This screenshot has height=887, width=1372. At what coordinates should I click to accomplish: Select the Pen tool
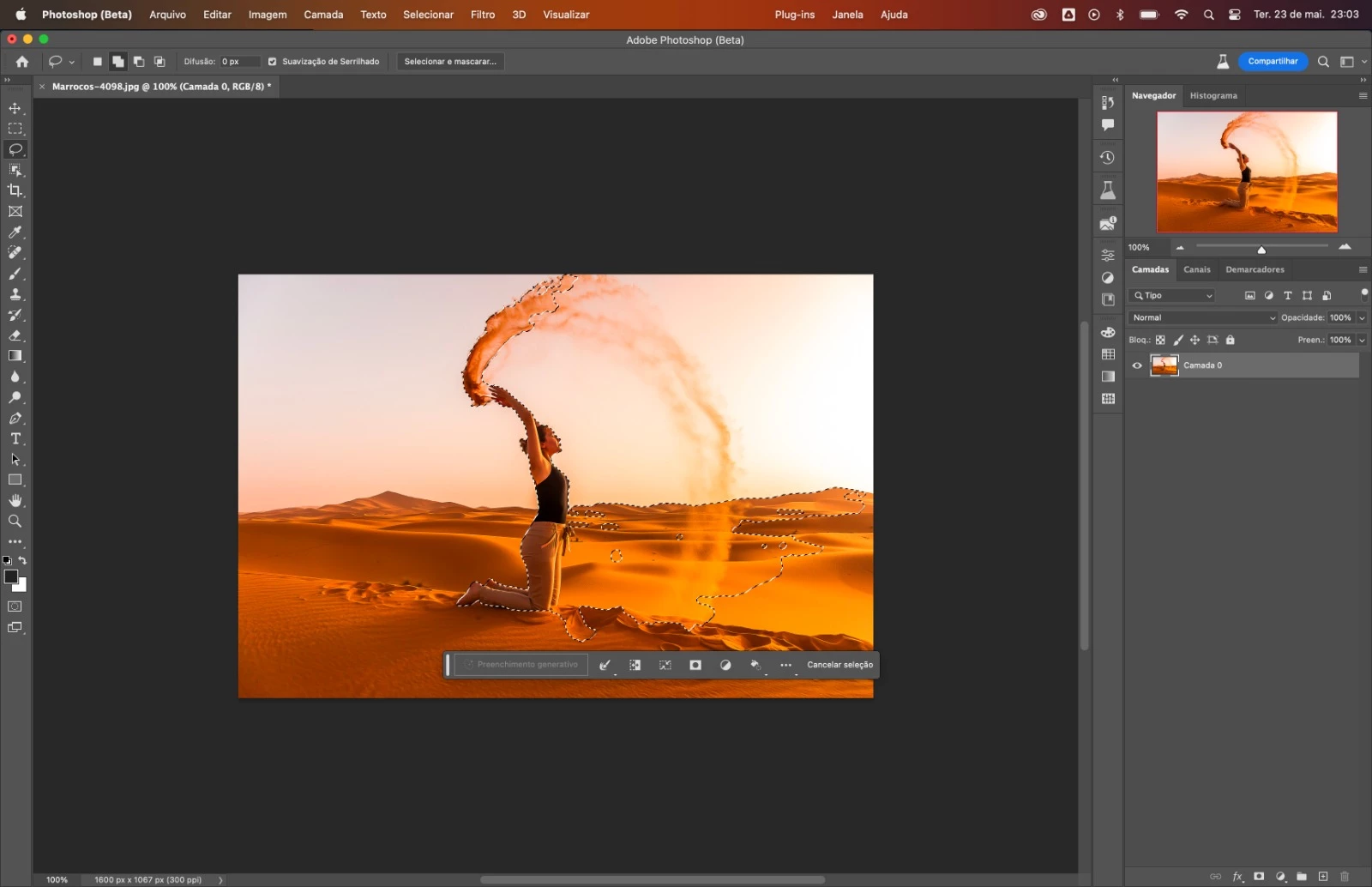click(15, 419)
